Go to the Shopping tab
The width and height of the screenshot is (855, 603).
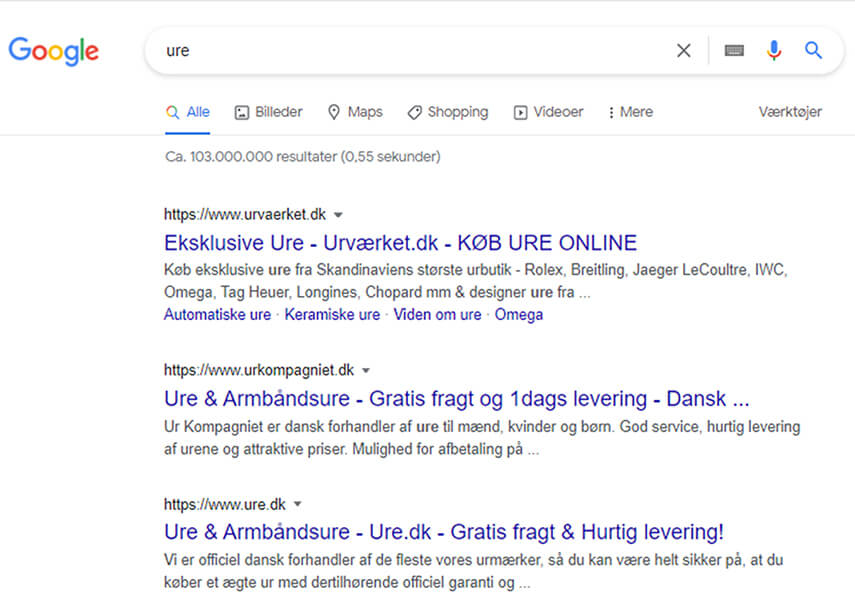pos(448,112)
